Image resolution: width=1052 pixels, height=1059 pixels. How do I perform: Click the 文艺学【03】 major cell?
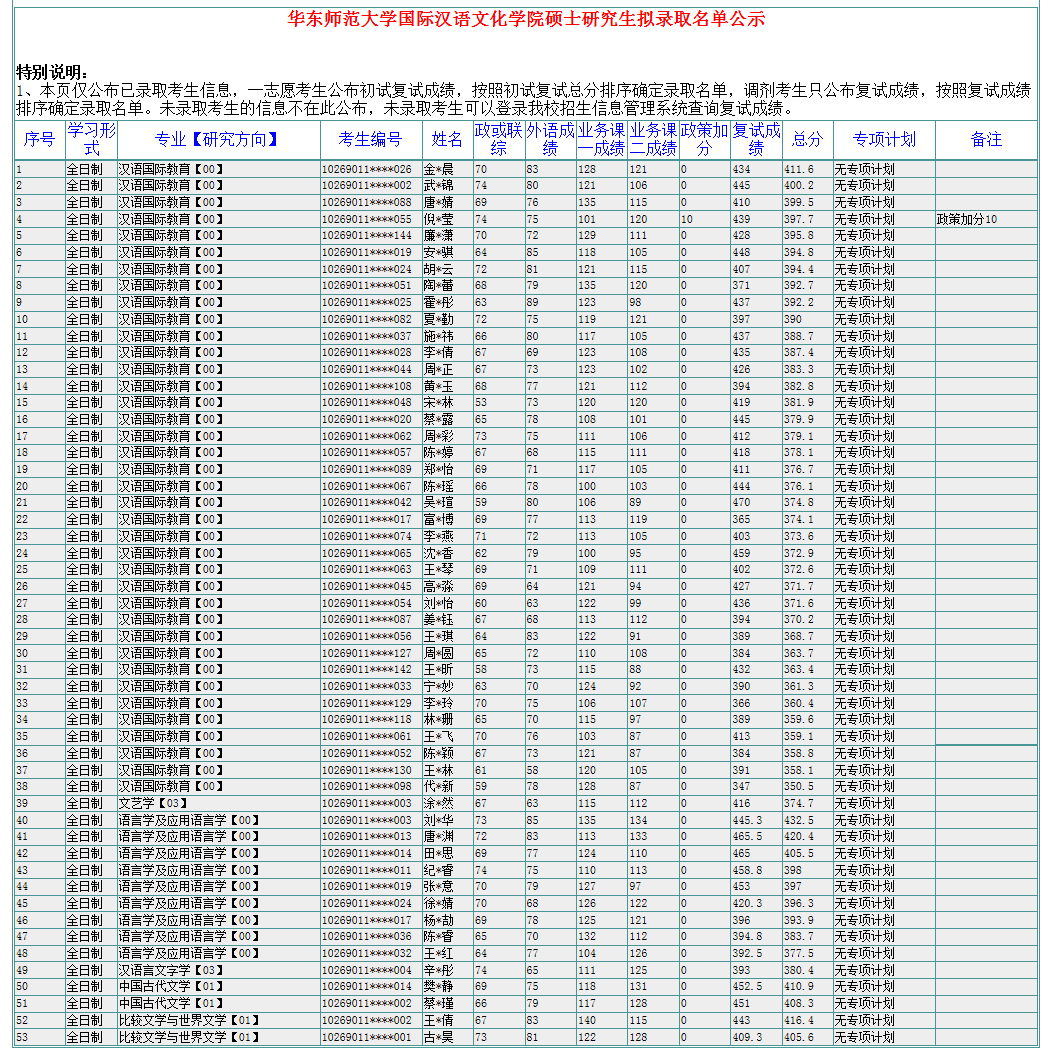point(153,803)
